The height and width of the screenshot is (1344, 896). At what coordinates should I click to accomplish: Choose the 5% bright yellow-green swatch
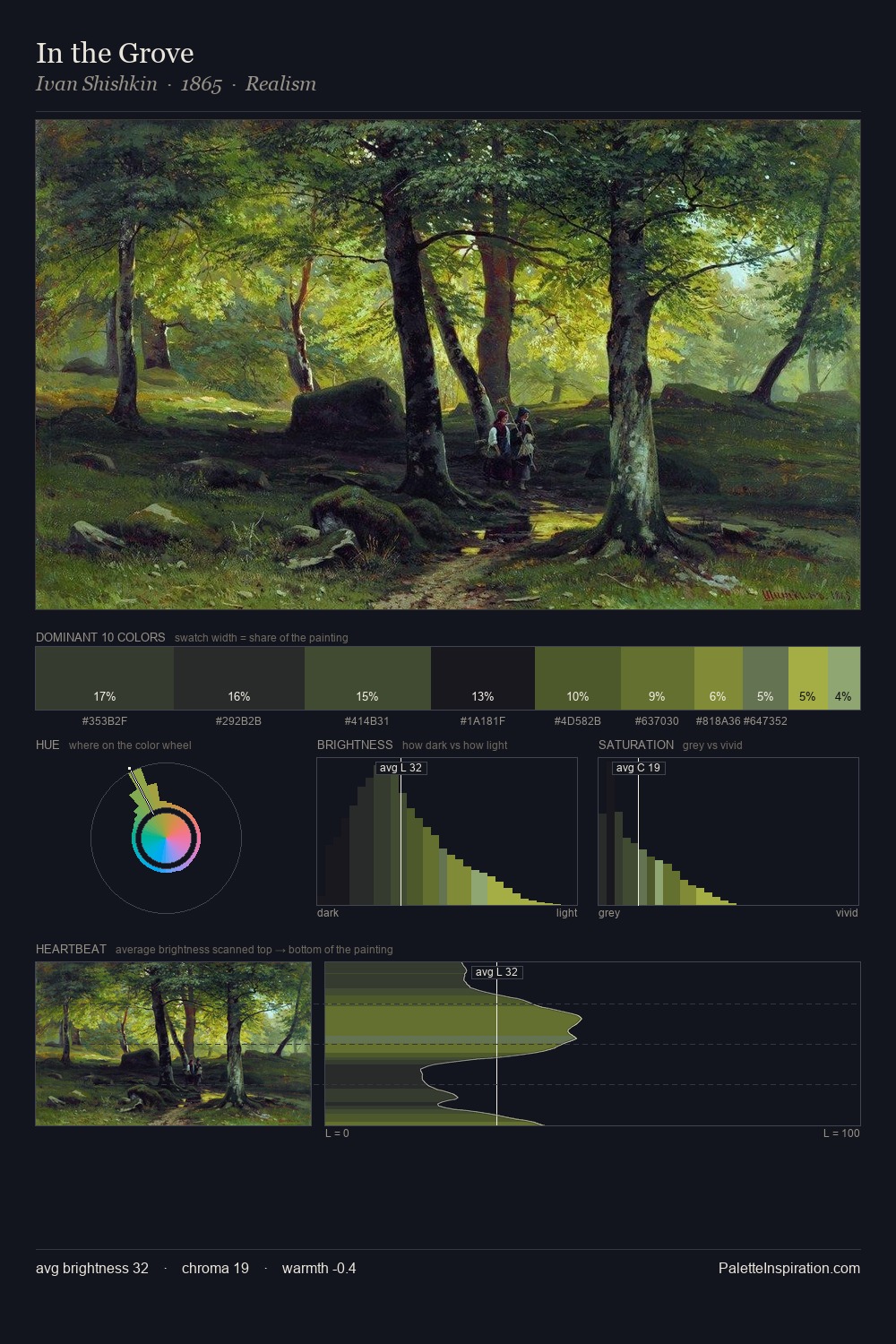tap(808, 678)
